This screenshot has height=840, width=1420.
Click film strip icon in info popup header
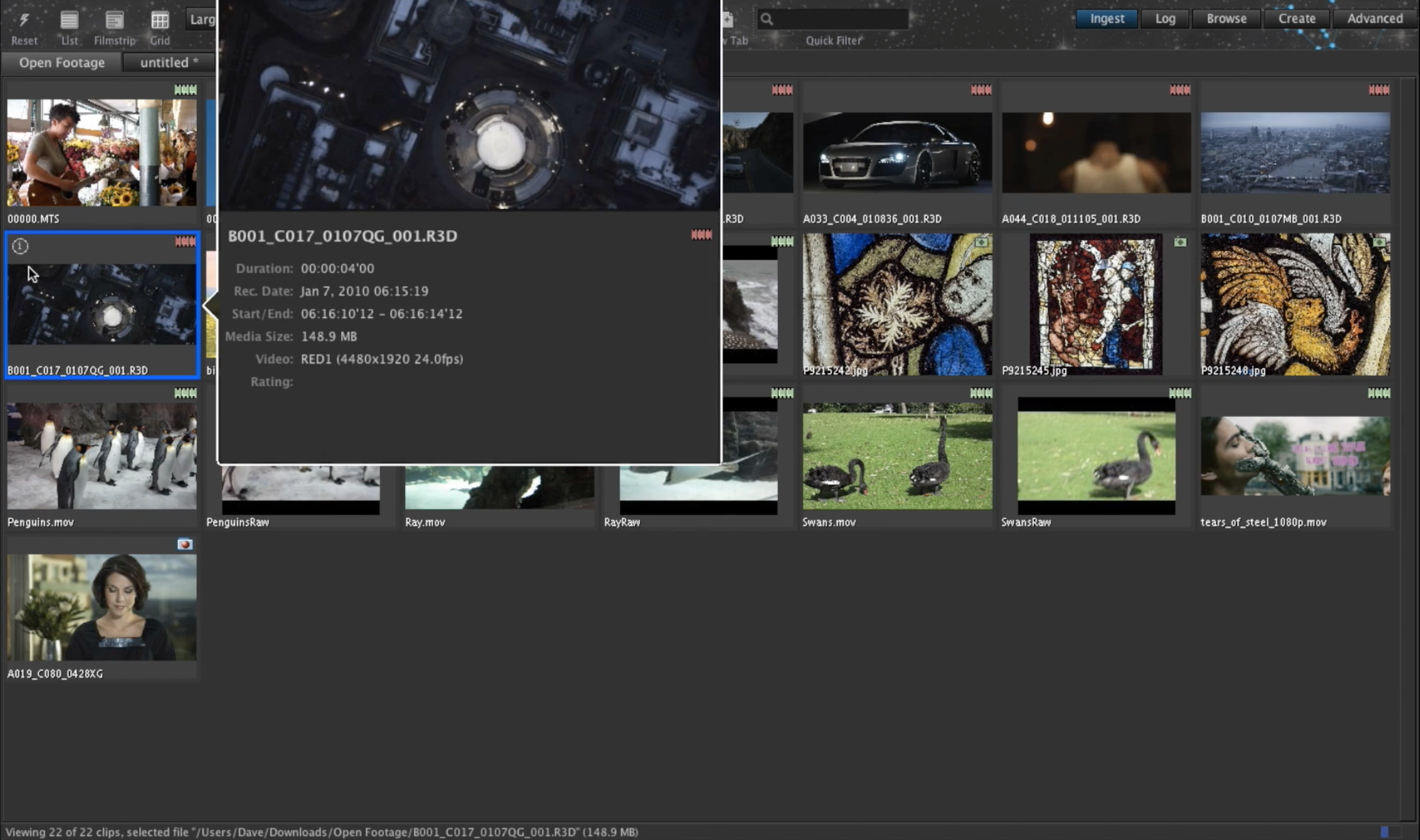(701, 234)
